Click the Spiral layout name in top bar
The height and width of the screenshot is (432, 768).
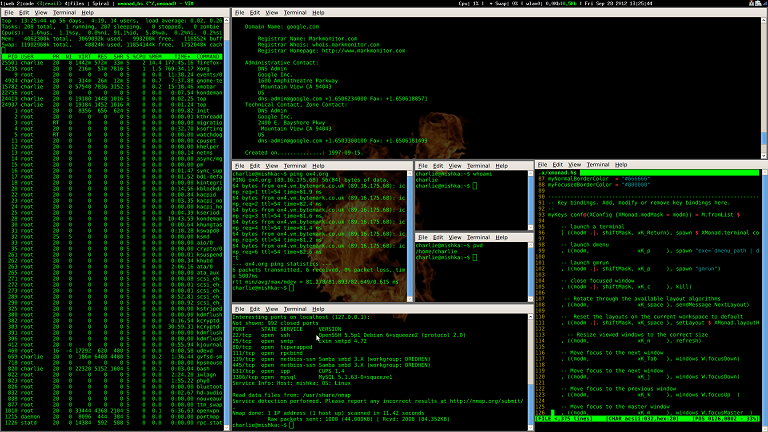101,3
